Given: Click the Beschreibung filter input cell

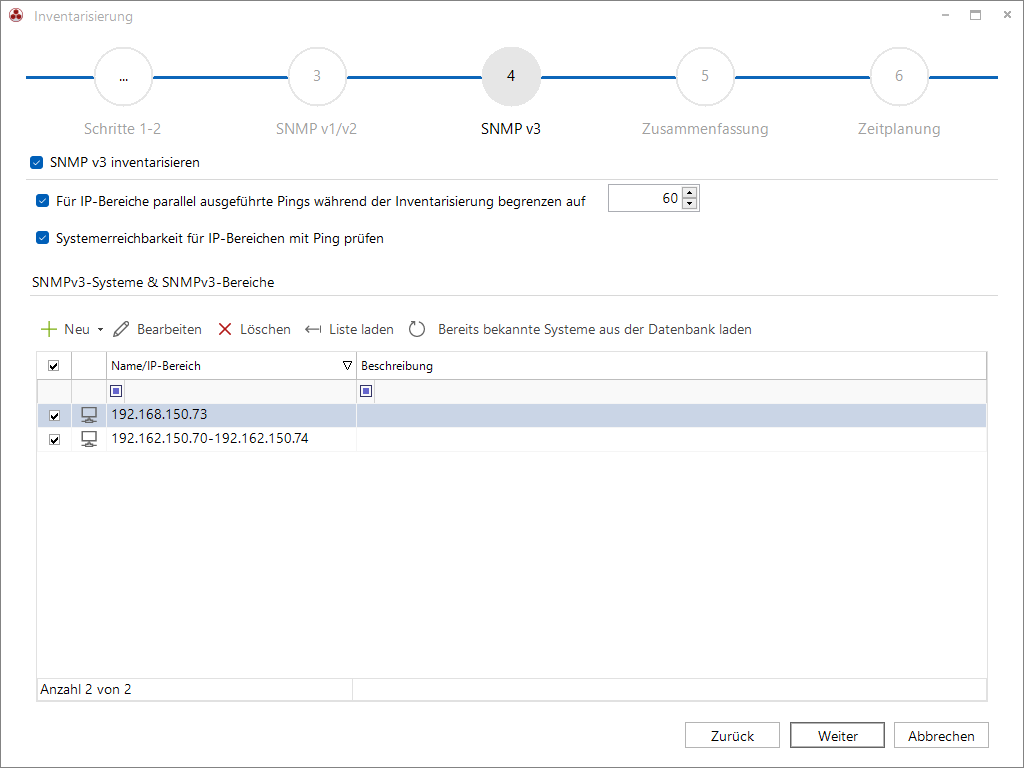Looking at the screenshot, I should click(x=680, y=391).
